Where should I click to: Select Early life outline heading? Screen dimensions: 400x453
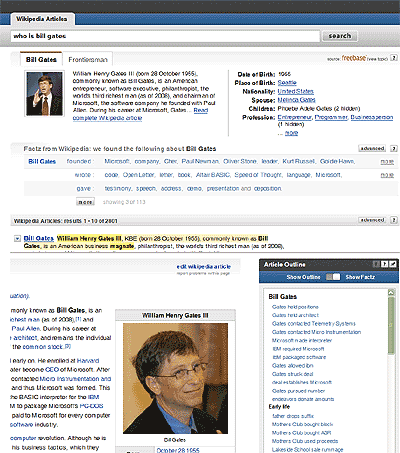coord(279,407)
